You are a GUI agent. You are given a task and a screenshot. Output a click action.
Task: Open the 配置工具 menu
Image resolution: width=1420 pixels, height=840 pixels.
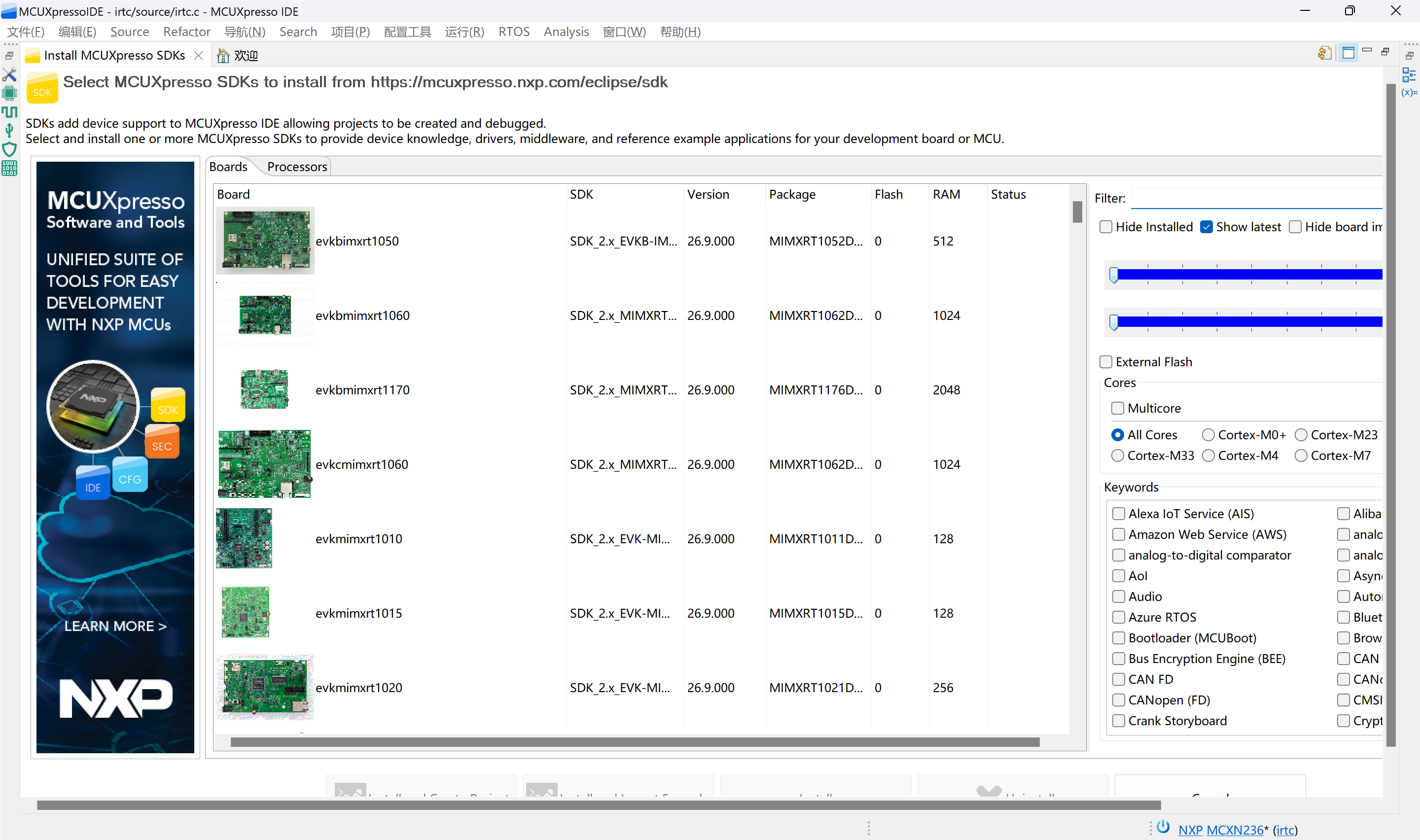407,32
